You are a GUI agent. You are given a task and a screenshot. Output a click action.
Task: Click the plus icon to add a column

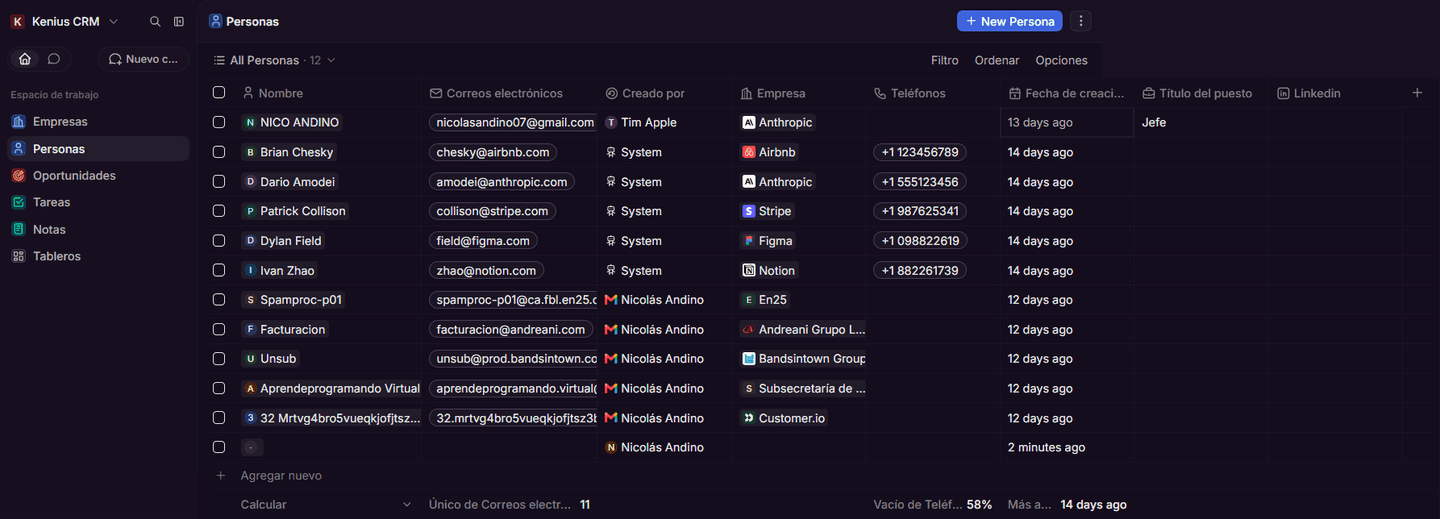pos(1417,93)
